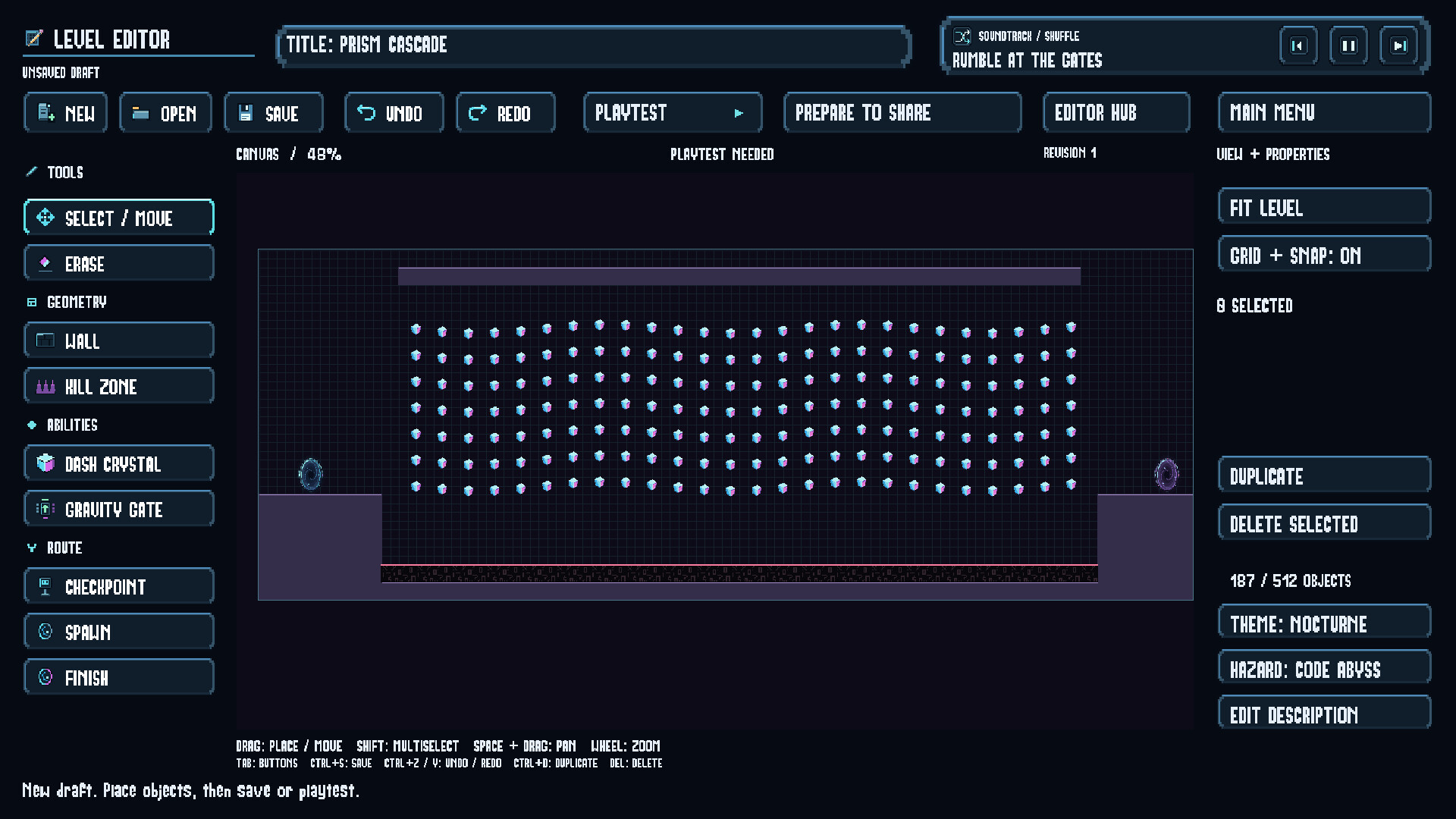1456x819 pixels.
Task: Click the Level Editor pencil icon
Action: [33, 38]
